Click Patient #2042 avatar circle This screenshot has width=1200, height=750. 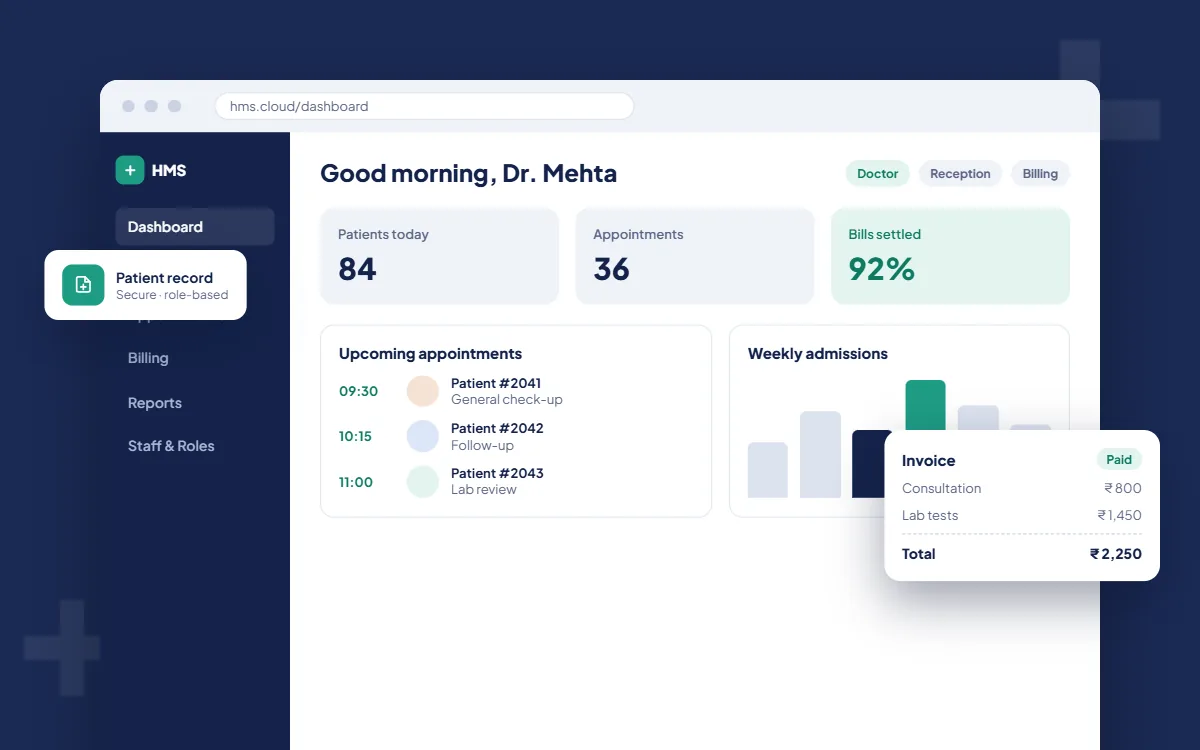(423, 436)
